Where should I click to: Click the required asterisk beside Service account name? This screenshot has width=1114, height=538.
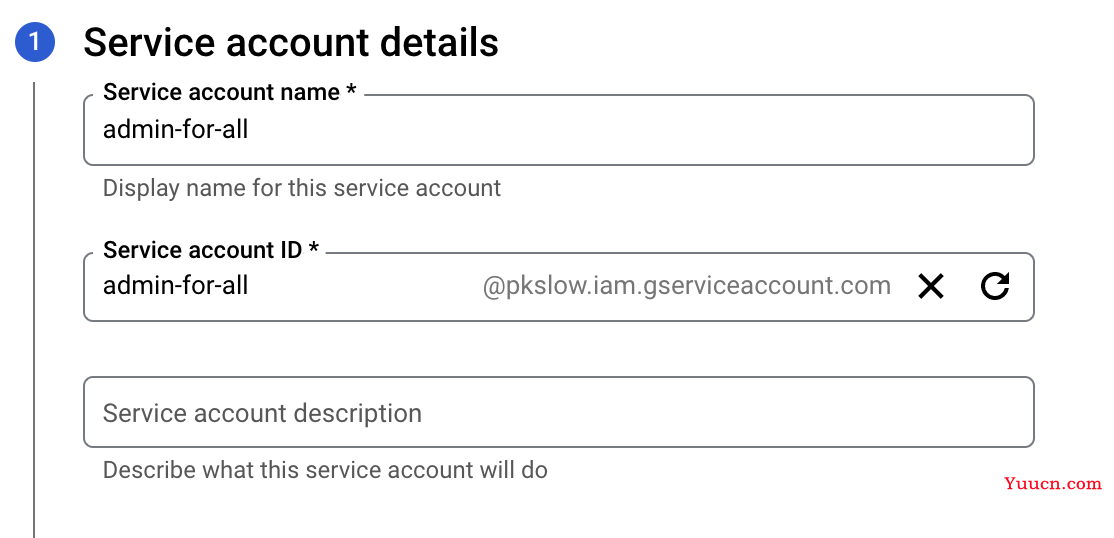click(x=351, y=91)
